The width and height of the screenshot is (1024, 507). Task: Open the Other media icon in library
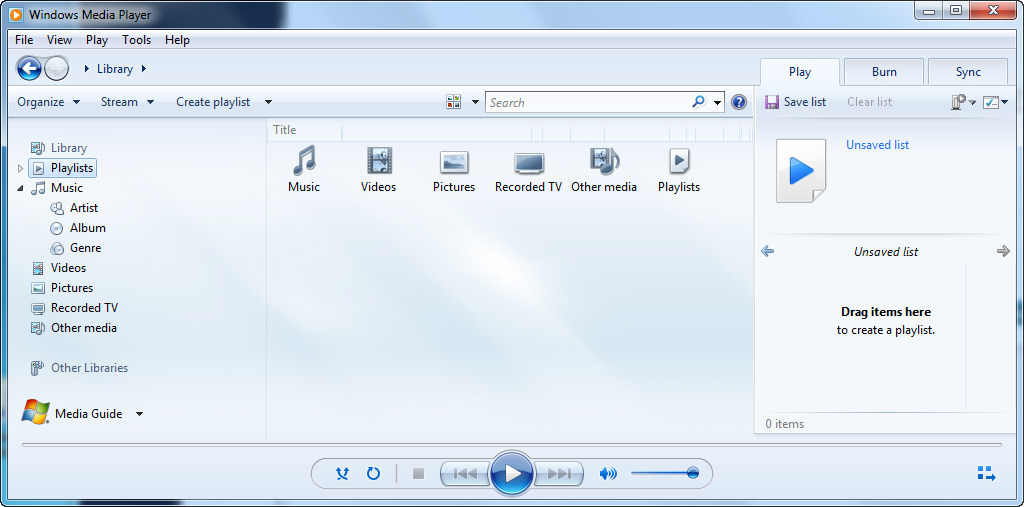[604, 161]
